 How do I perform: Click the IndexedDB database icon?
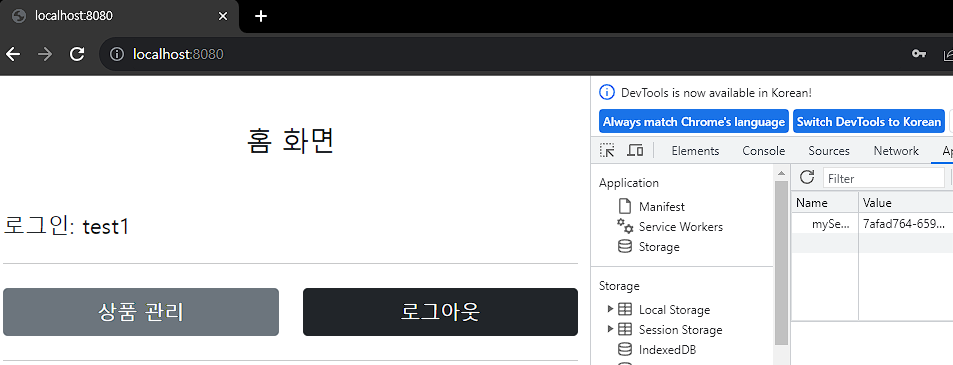click(x=625, y=349)
